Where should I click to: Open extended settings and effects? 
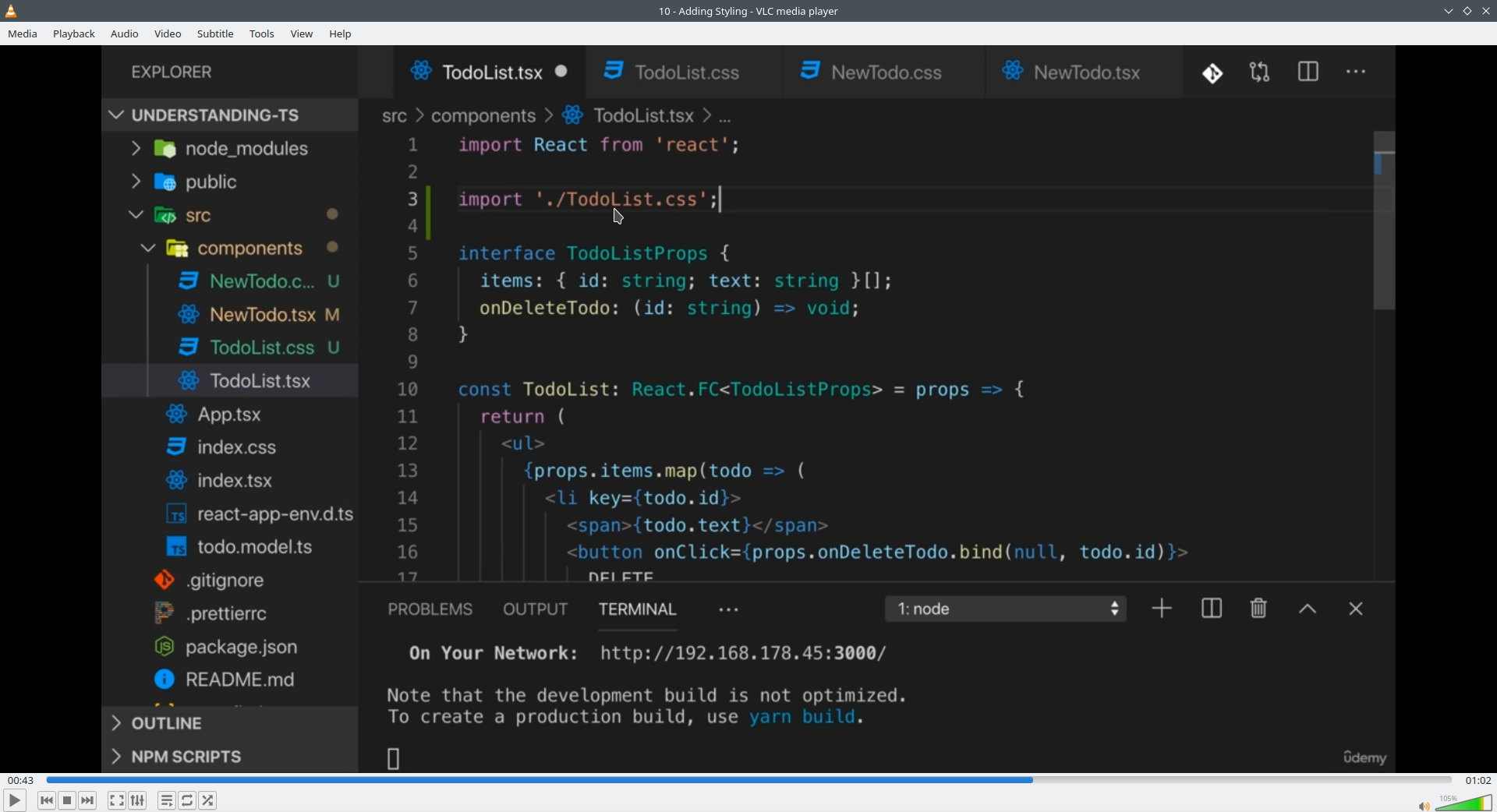click(x=138, y=800)
